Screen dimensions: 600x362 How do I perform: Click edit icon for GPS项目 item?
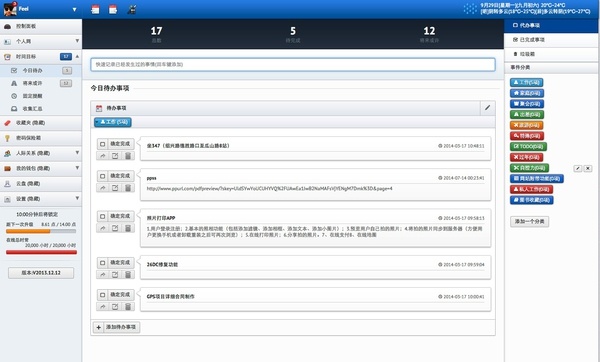coord(115,307)
